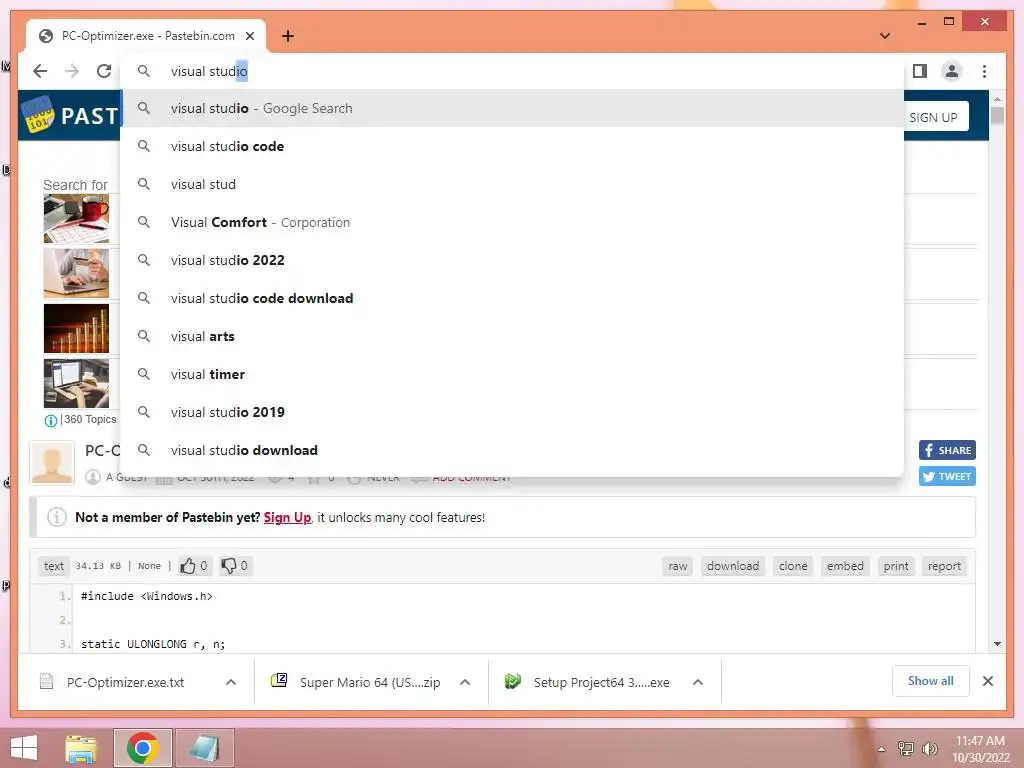This screenshot has height=768, width=1024.
Task: Click in the address bar text 'visual studio'
Action: [x=209, y=71]
